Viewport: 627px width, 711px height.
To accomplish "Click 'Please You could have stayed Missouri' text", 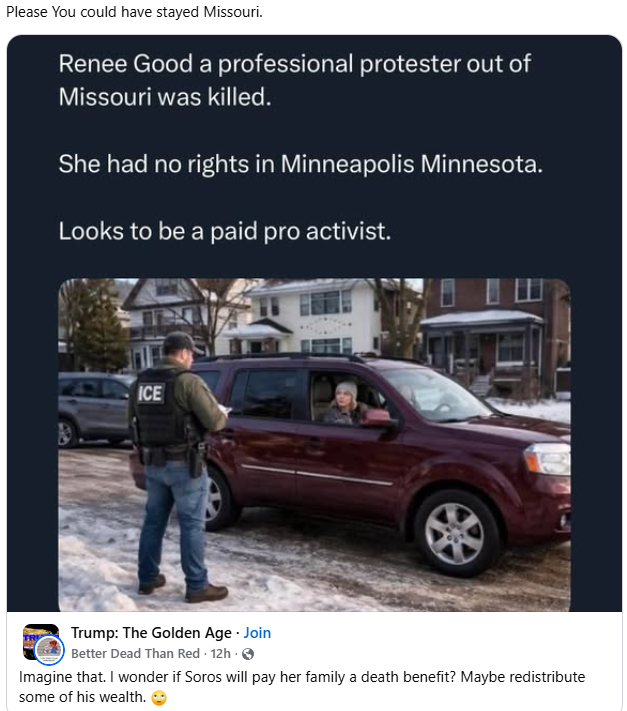I will click(x=134, y=12).
